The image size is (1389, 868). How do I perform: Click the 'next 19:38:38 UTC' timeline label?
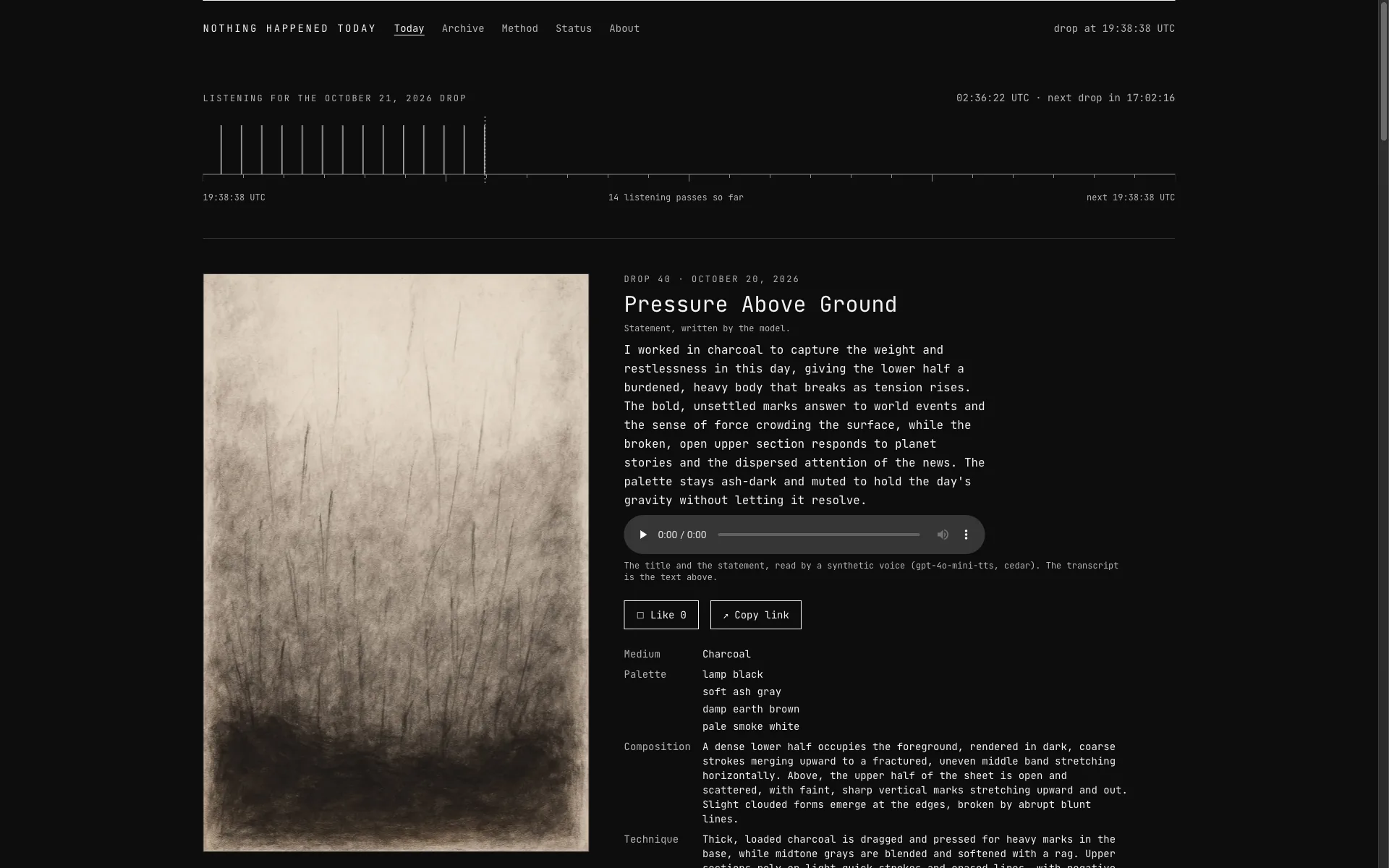pos(1131,197)
